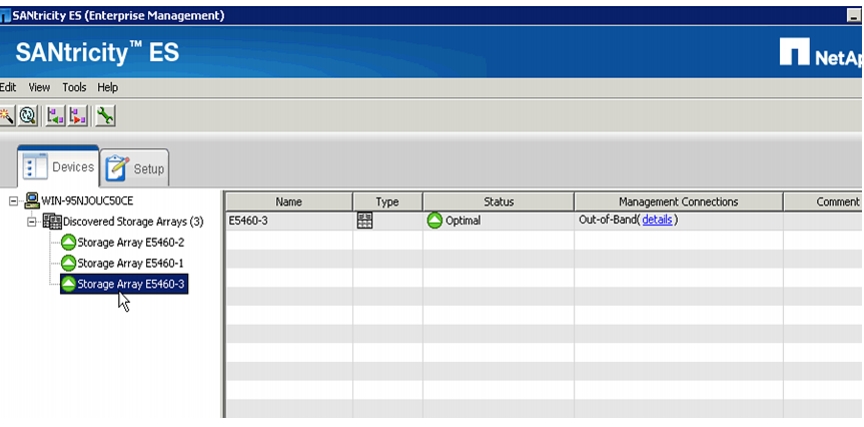
Task: Click the green wrench toolbar icon
Action: tap(105, 116)
